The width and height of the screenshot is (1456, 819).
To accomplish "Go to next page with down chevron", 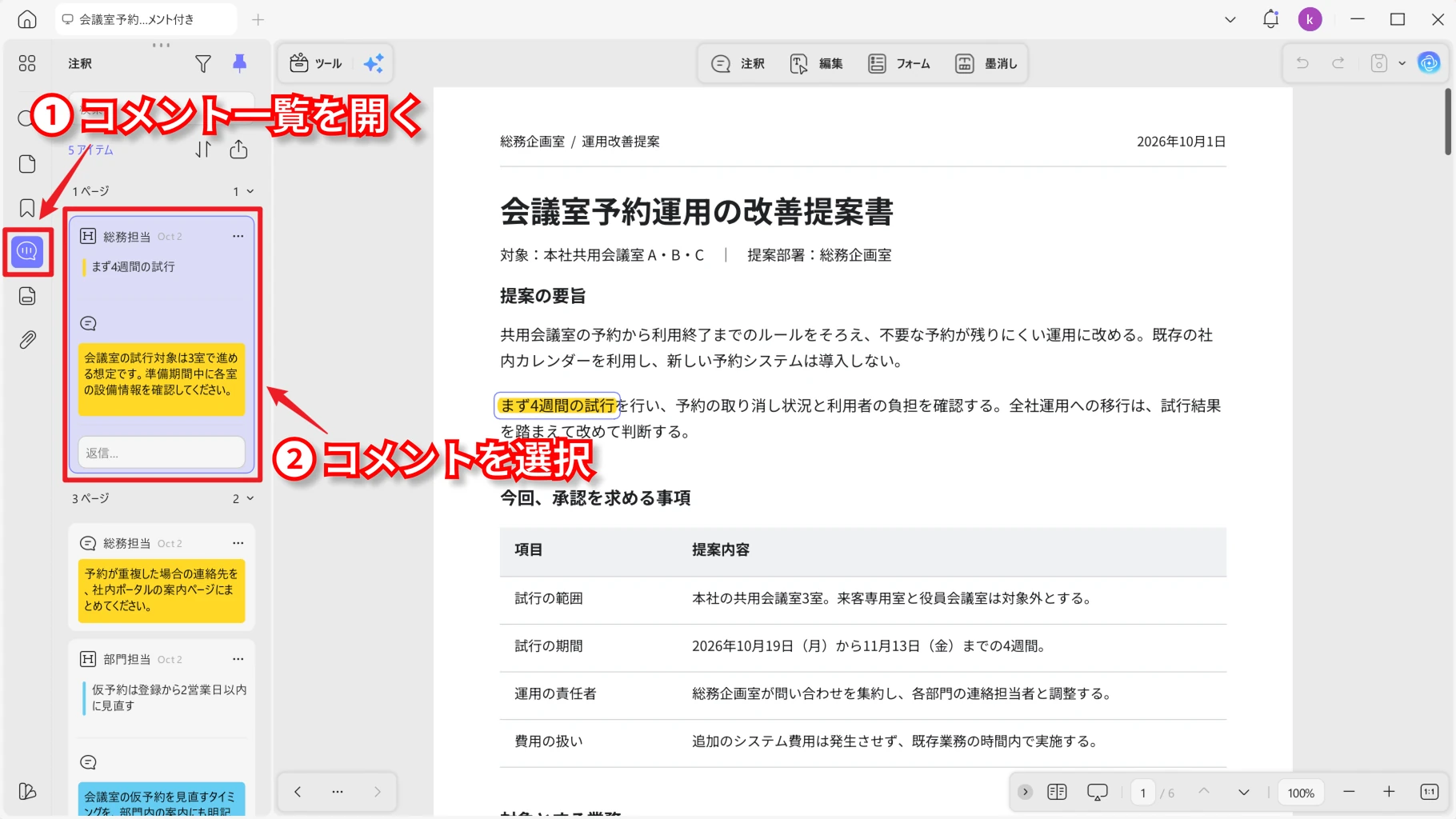I will [1243, 792].
